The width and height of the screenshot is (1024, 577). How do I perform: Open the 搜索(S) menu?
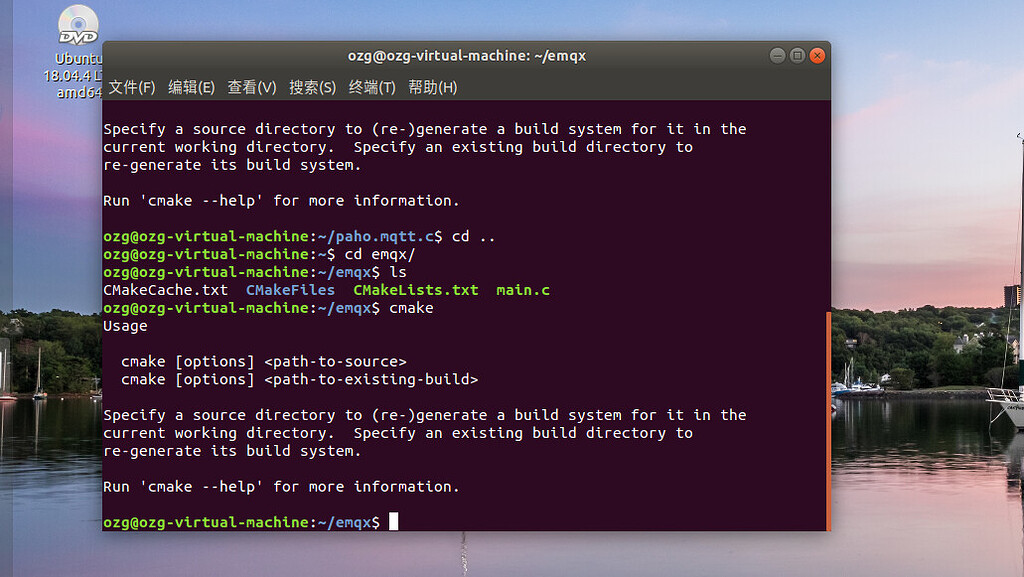[x=312, y=88]
